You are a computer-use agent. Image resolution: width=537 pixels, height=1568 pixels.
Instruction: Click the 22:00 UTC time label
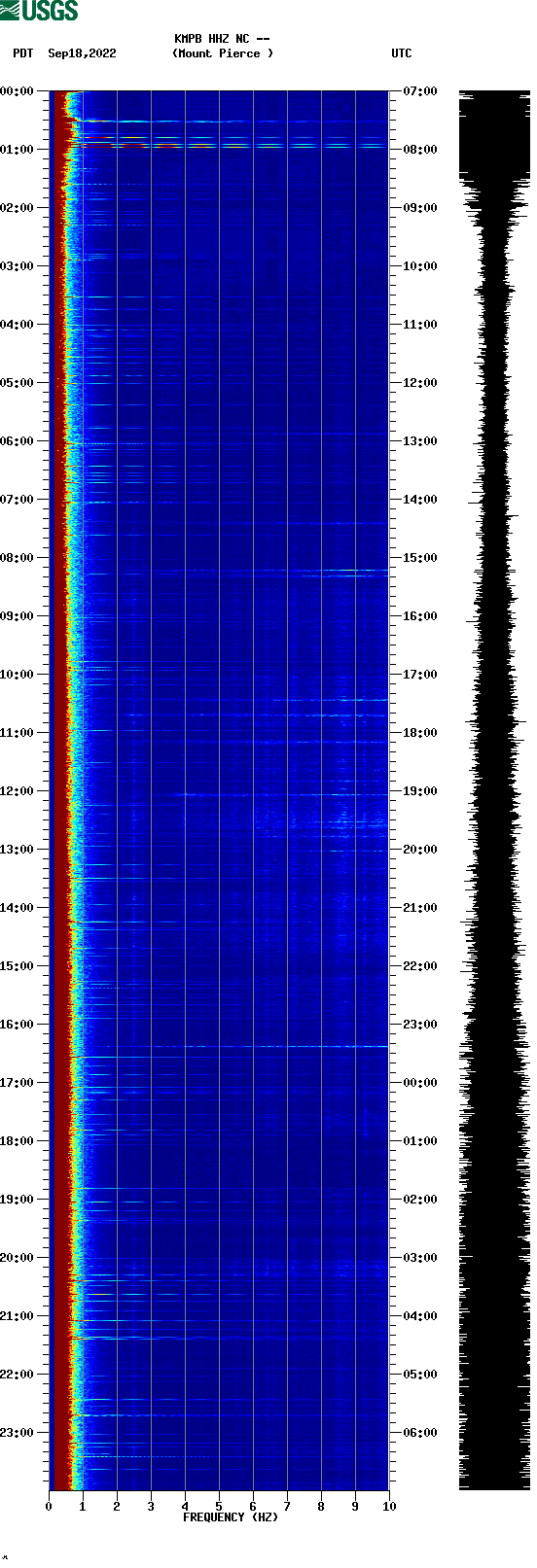click(420, 966)
